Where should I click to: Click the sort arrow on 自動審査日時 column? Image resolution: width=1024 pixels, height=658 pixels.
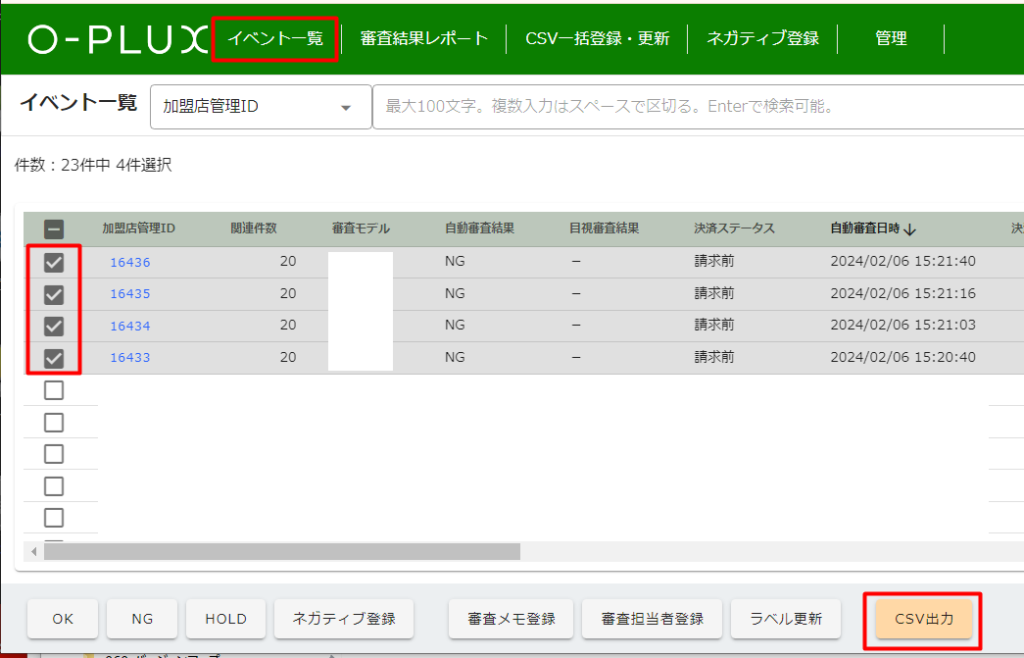909,229
